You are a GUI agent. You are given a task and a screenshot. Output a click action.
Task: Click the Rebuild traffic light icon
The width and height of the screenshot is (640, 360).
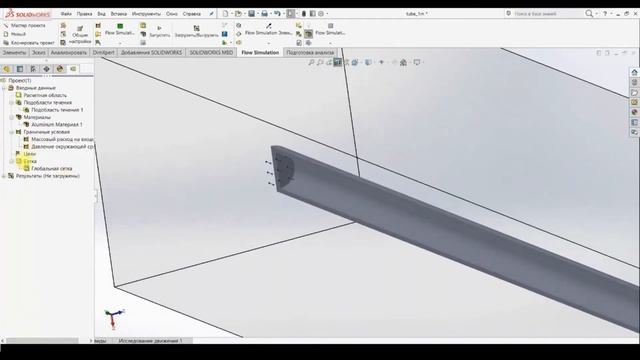pyautogui.click(x=304, y=14)
